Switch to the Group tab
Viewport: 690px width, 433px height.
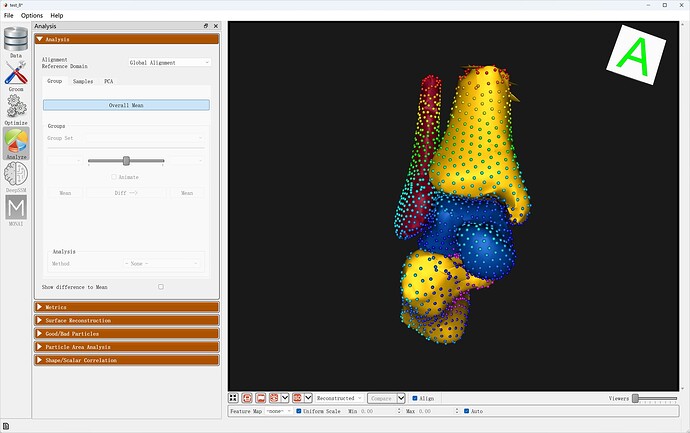(55, 81)
